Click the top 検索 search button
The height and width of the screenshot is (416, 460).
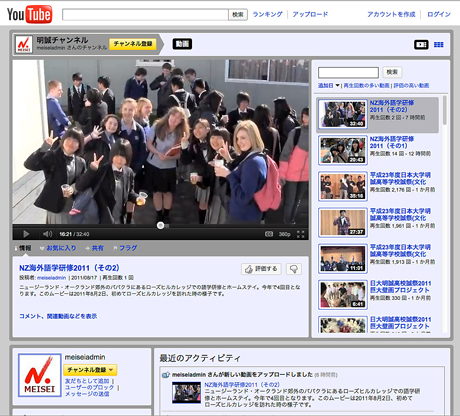click(238, 15)
